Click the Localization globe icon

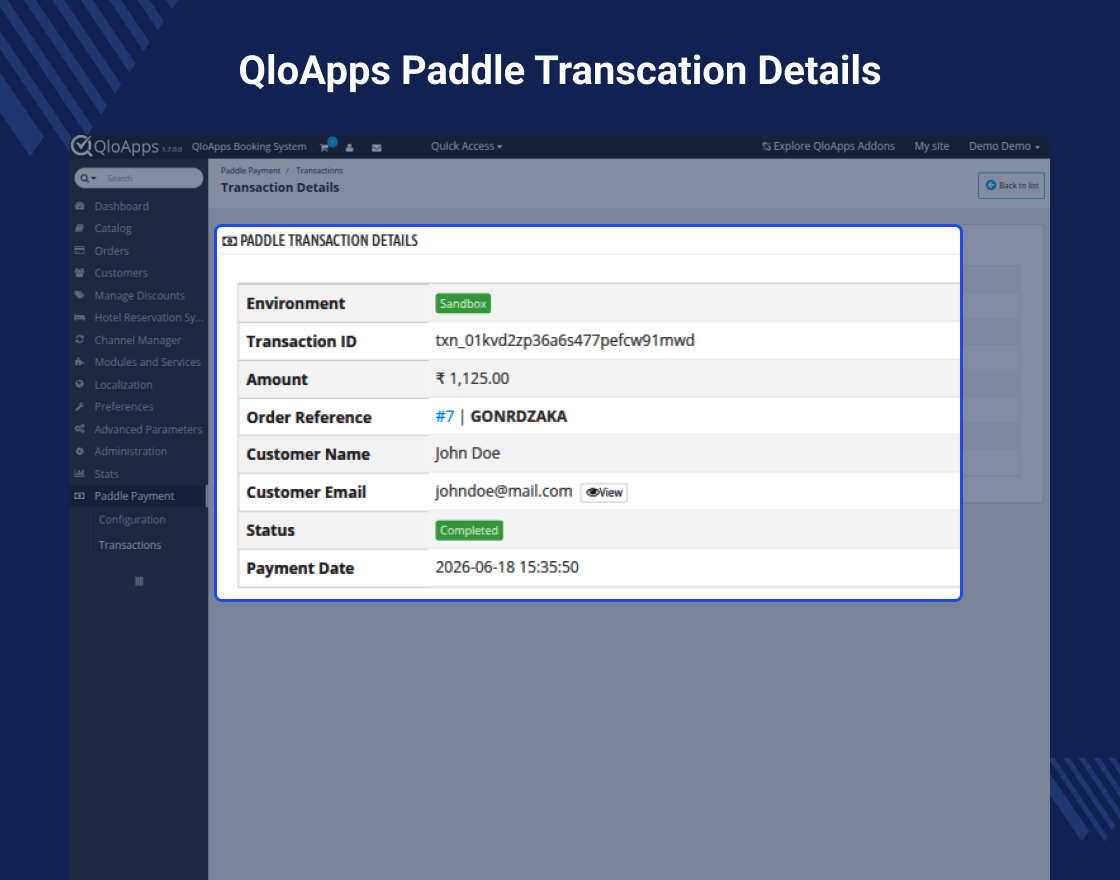(x=80, y=384)
